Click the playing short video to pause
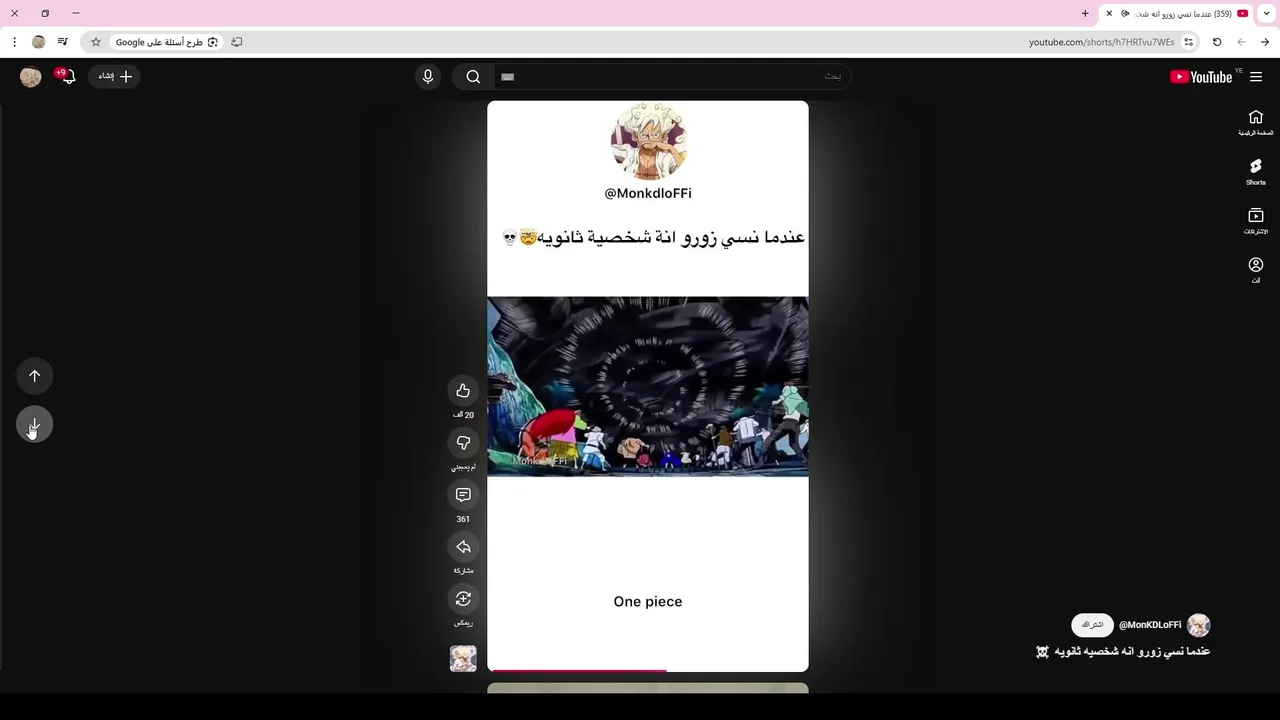1280x720 pixels. pos(648,386)
